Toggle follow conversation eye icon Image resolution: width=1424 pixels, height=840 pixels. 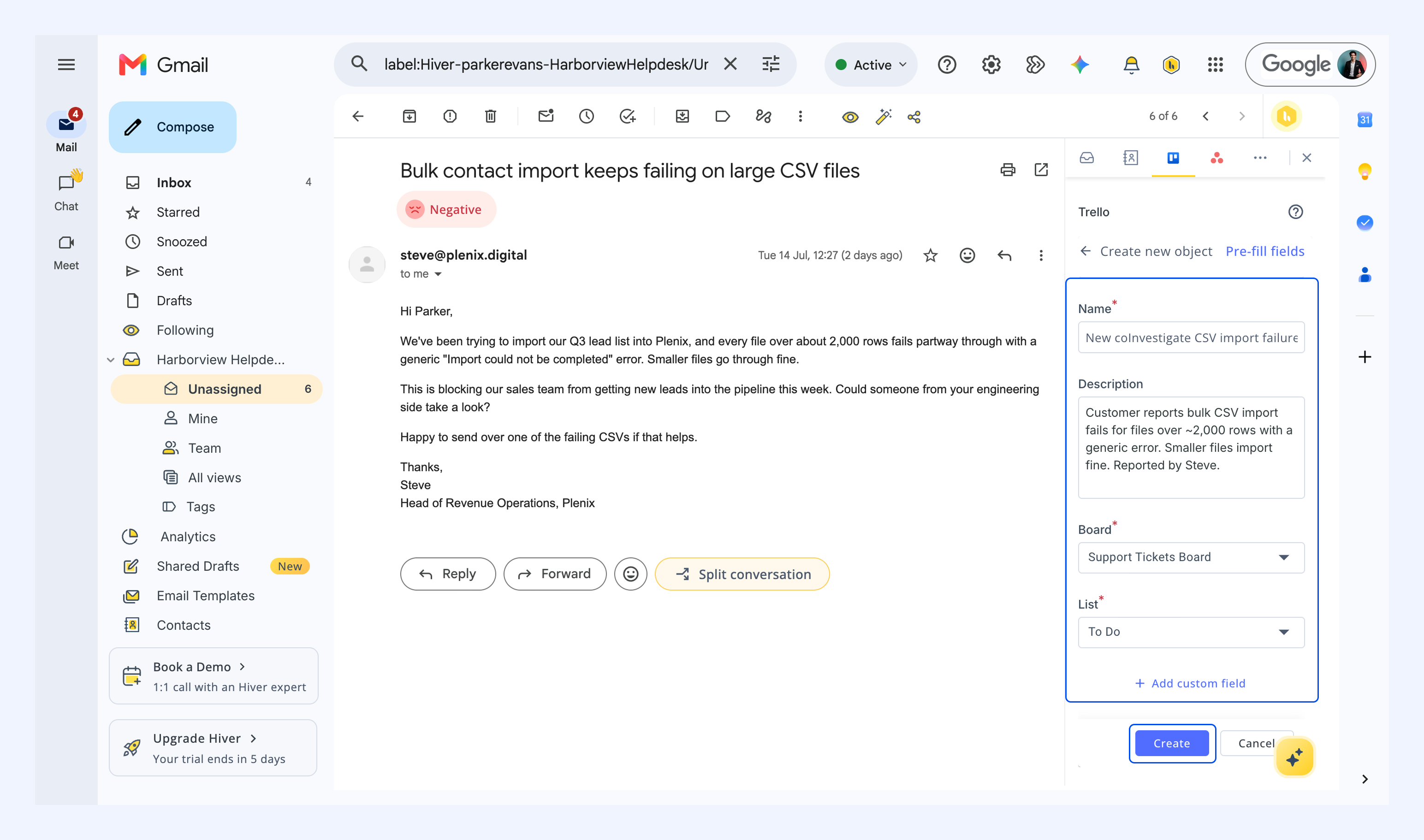coord(850,117)
